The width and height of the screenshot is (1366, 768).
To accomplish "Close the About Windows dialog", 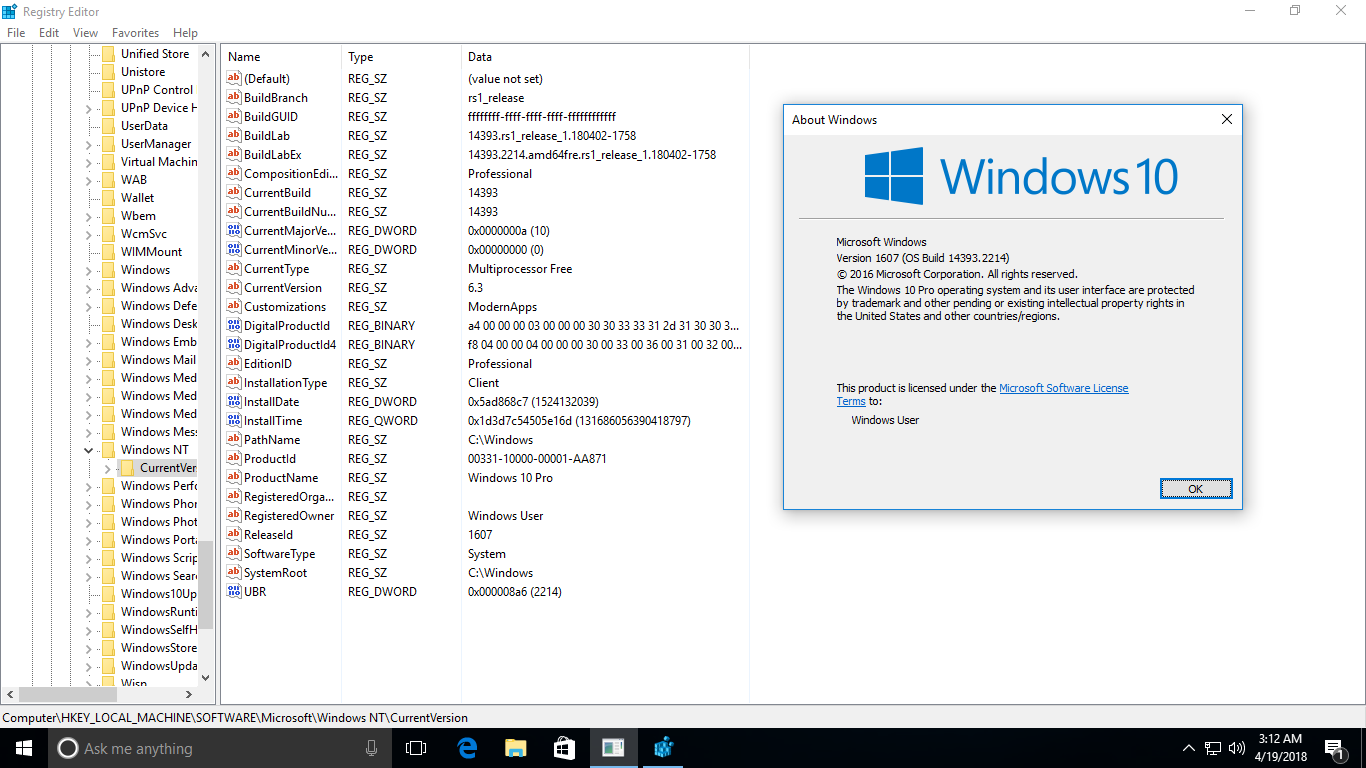I will pyautogui.click(x=1227, y=119).
